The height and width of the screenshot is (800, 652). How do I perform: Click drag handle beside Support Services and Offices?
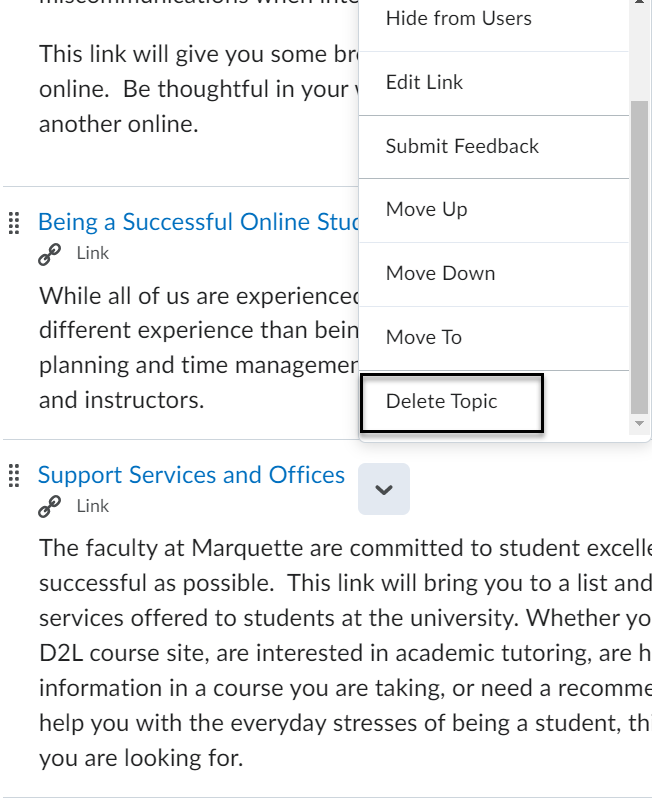click(x=14, y=476)
